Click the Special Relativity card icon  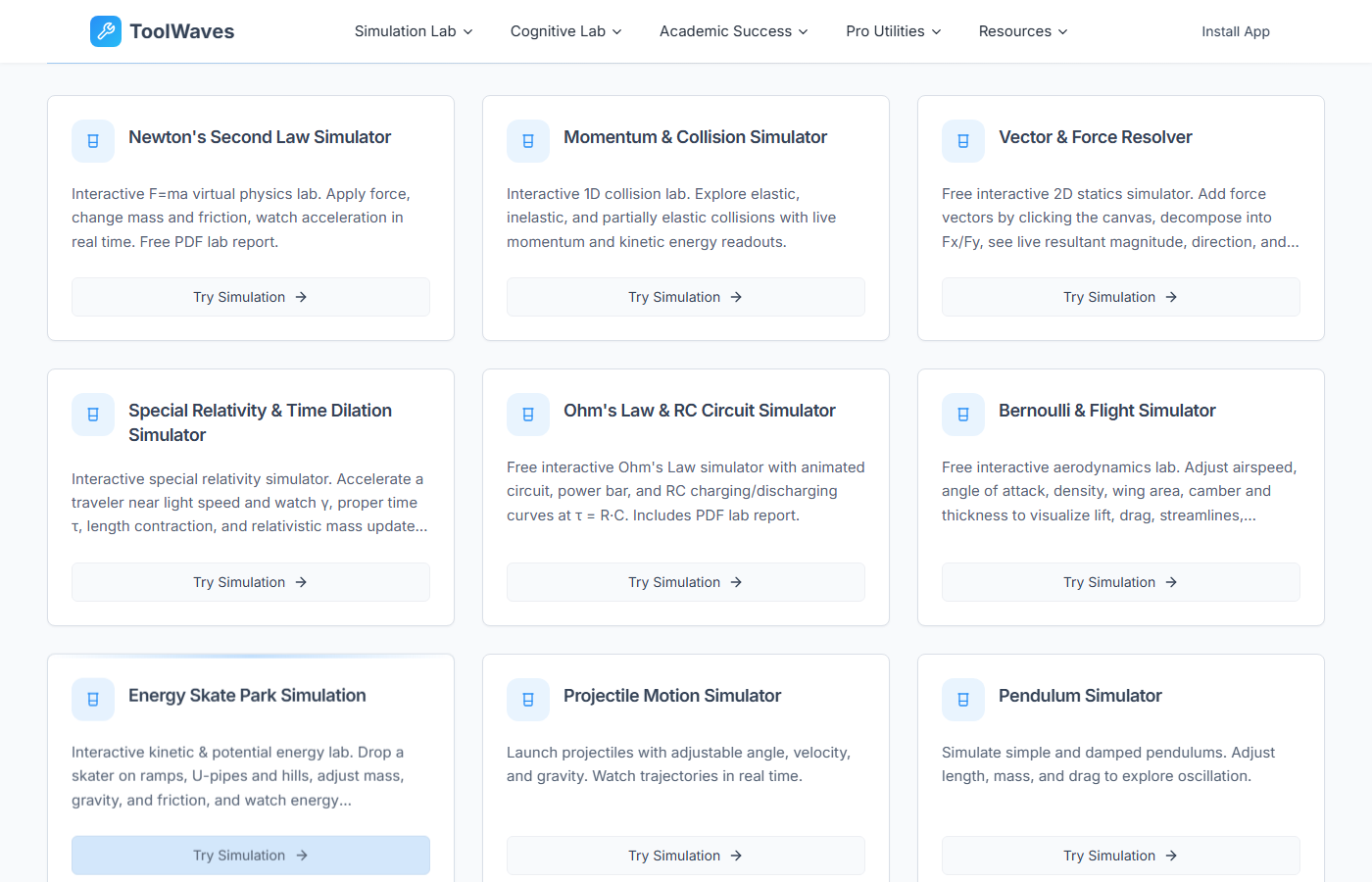93,415
